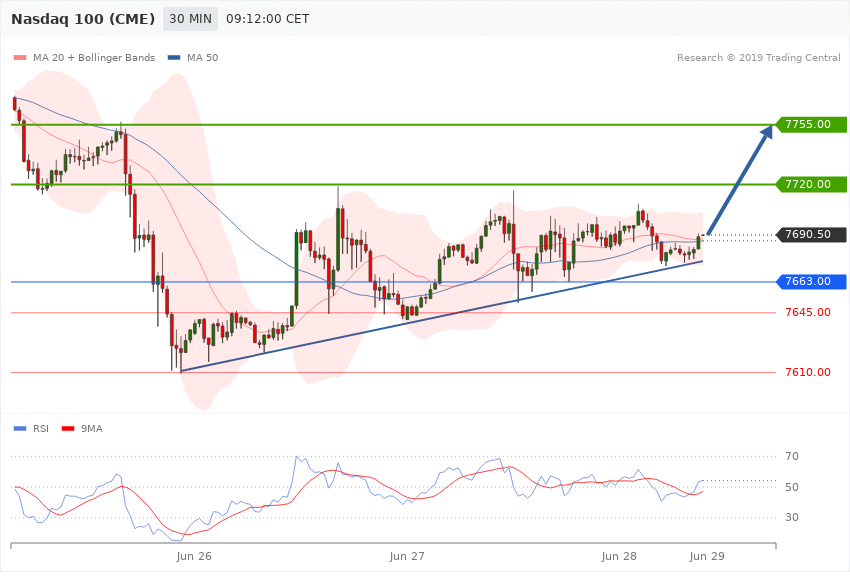Image resolution: width=850 pixels, height=576 pixels.
Task: Click the 7645.00 red support label
Action: pyautogui.click(x=808, y=312)
